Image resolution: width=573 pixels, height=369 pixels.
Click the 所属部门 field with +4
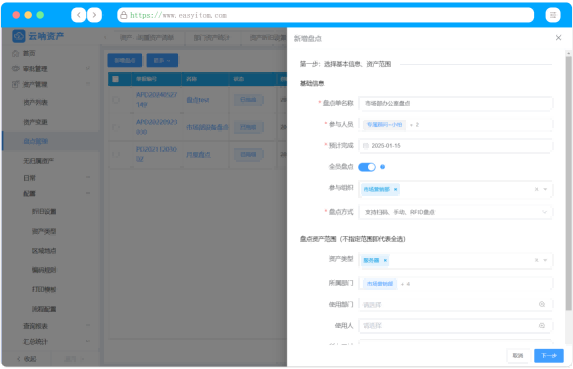pyautogui.click(x=455, y=284)
